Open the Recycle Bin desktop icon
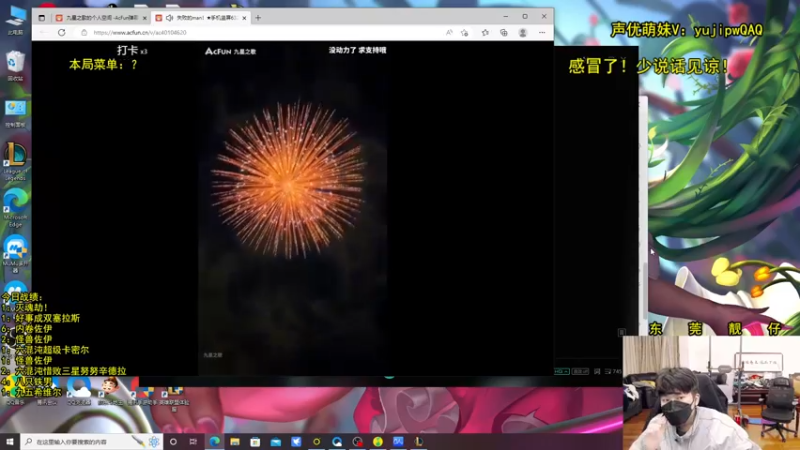 point(15,65)
